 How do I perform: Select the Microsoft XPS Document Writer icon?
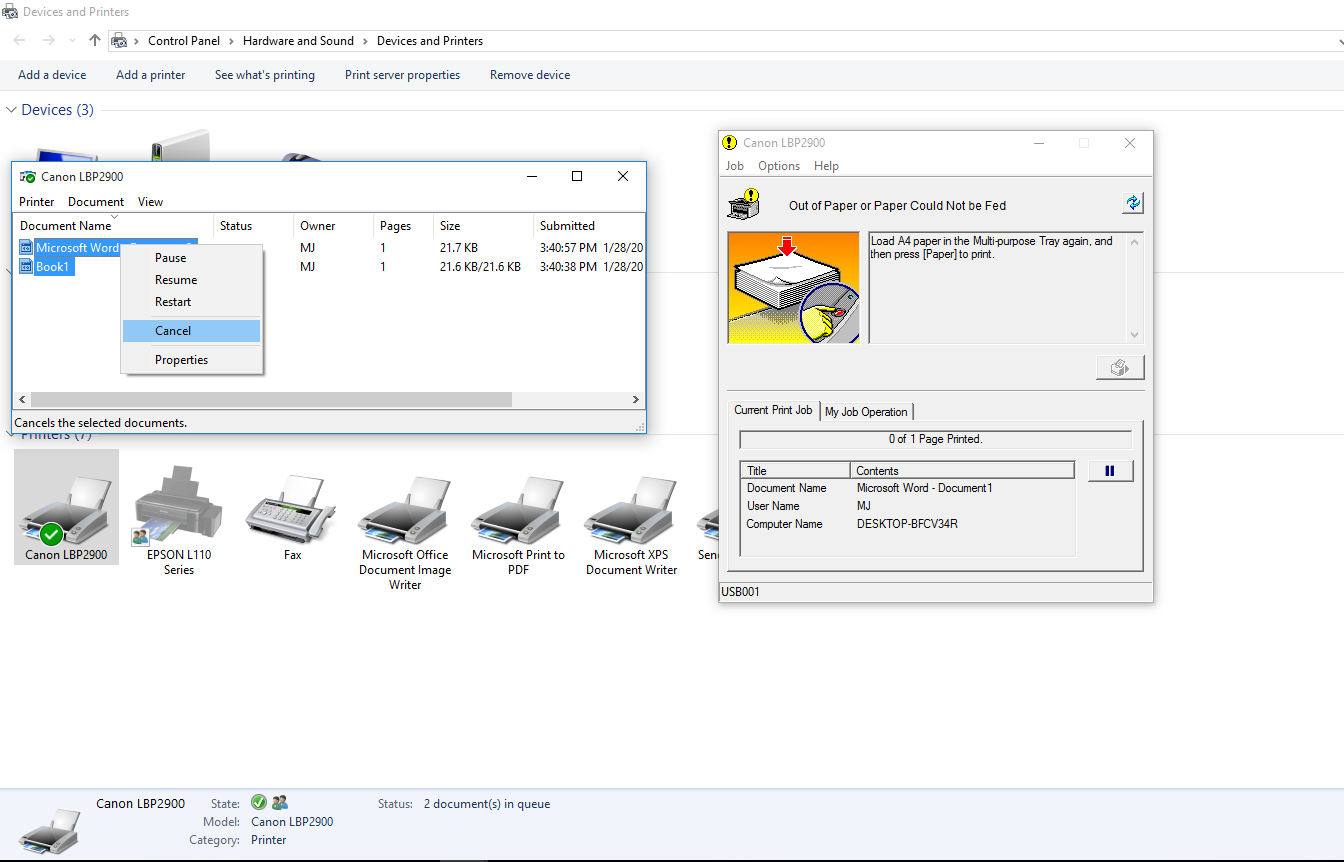coord(630,507)
